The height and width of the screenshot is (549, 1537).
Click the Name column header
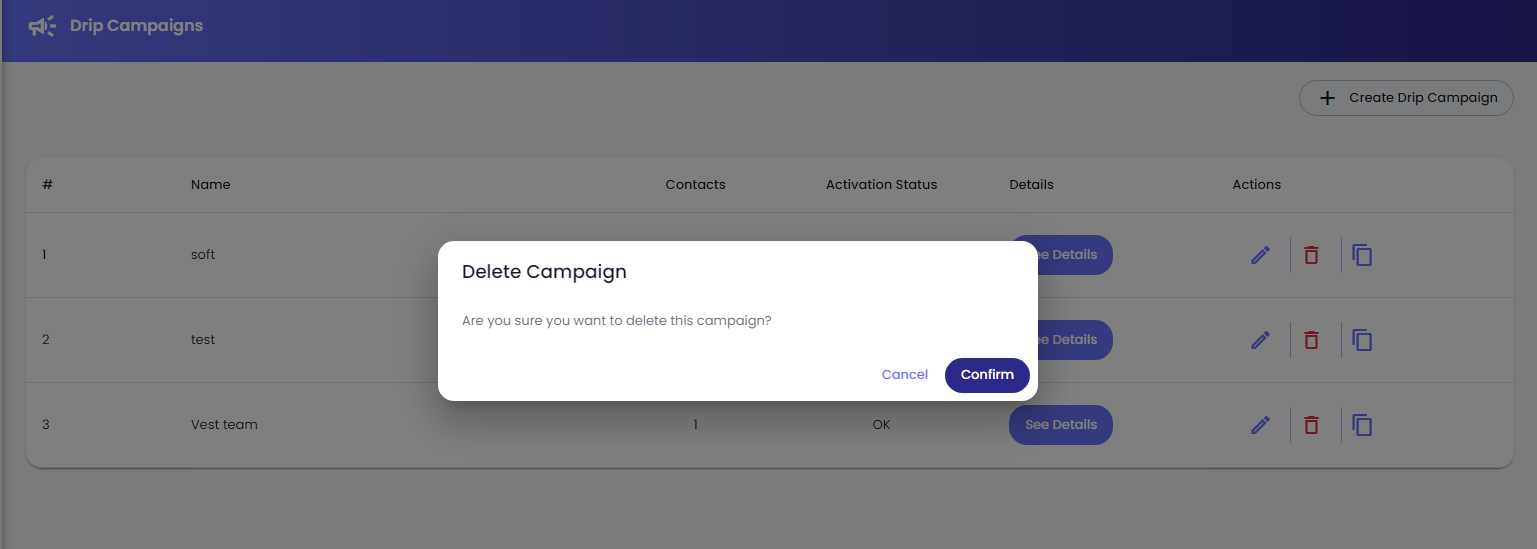(x=210, y=185)
